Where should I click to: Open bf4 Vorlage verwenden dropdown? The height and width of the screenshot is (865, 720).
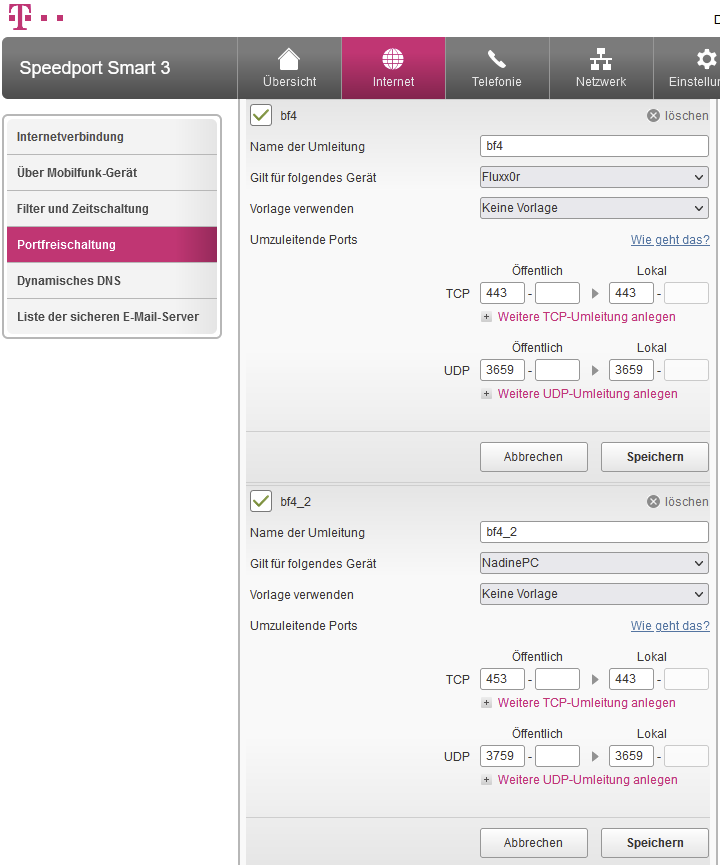tap(594, 208)
